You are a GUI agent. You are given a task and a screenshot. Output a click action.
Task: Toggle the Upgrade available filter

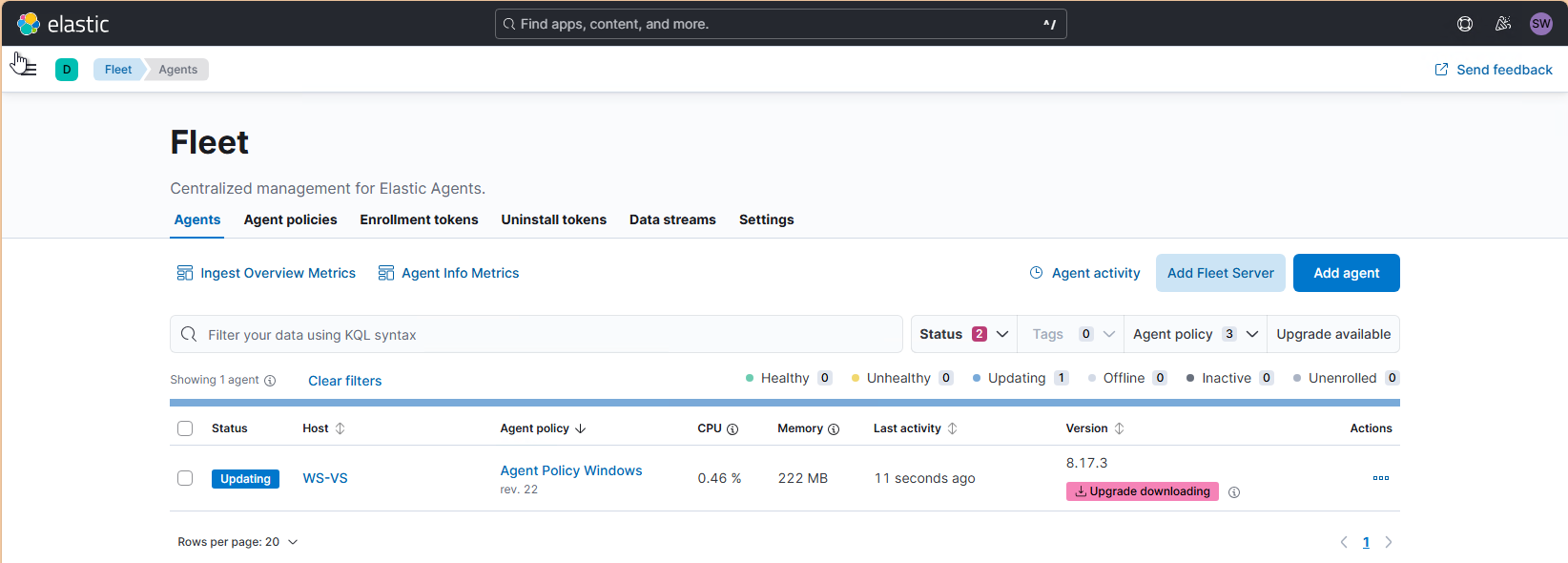point(1333,334)
